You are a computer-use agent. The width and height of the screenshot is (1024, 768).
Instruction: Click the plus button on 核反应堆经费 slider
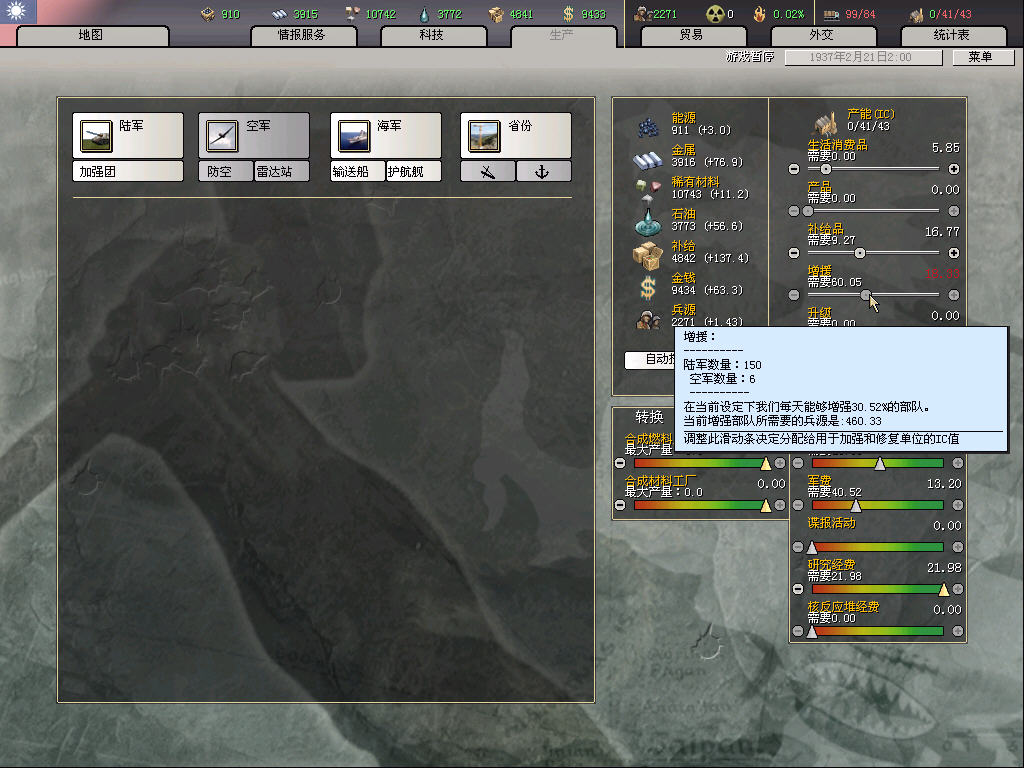[x=957, y=632]
